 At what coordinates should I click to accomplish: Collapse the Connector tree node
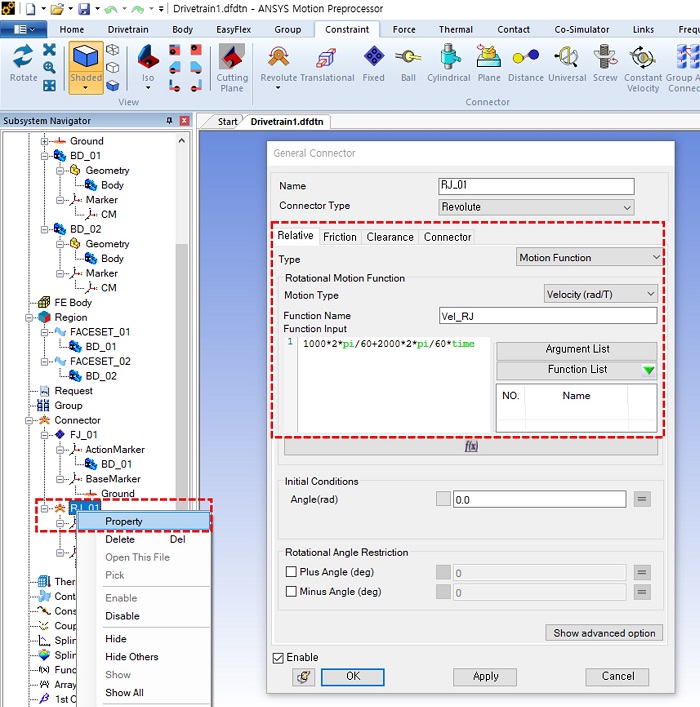[x=29, y=420]
